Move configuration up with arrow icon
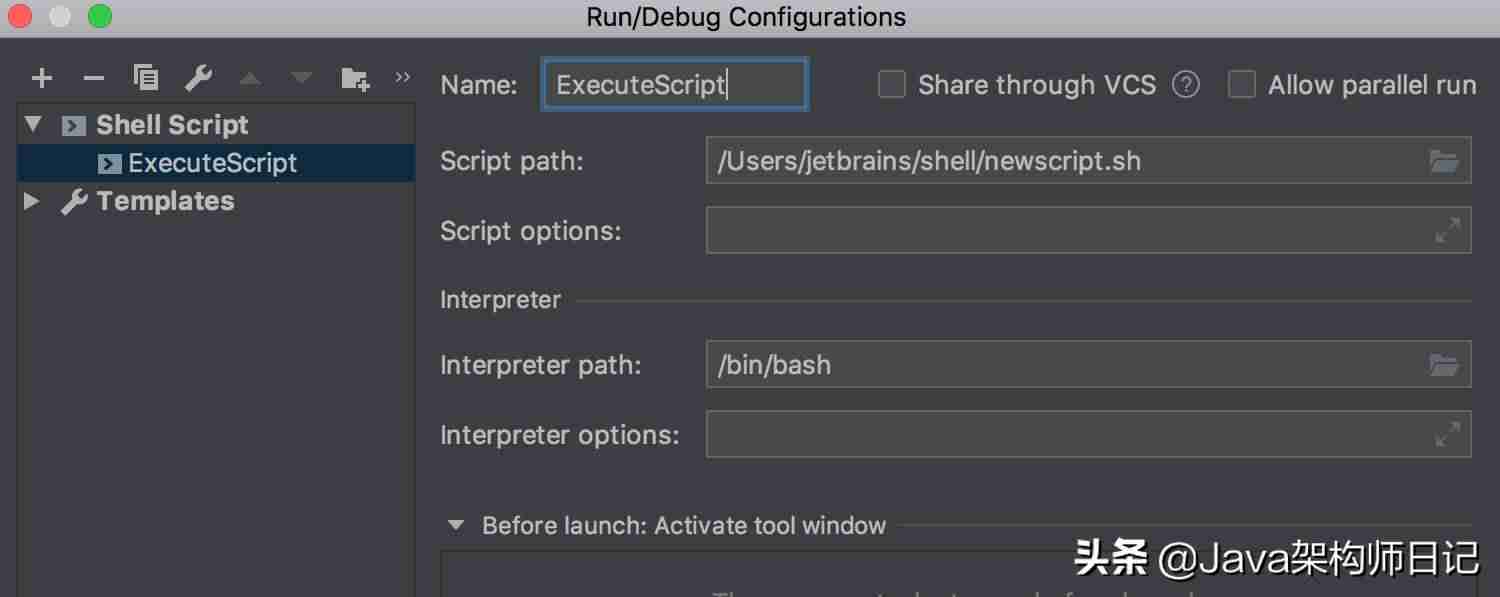 click(250, 78)
